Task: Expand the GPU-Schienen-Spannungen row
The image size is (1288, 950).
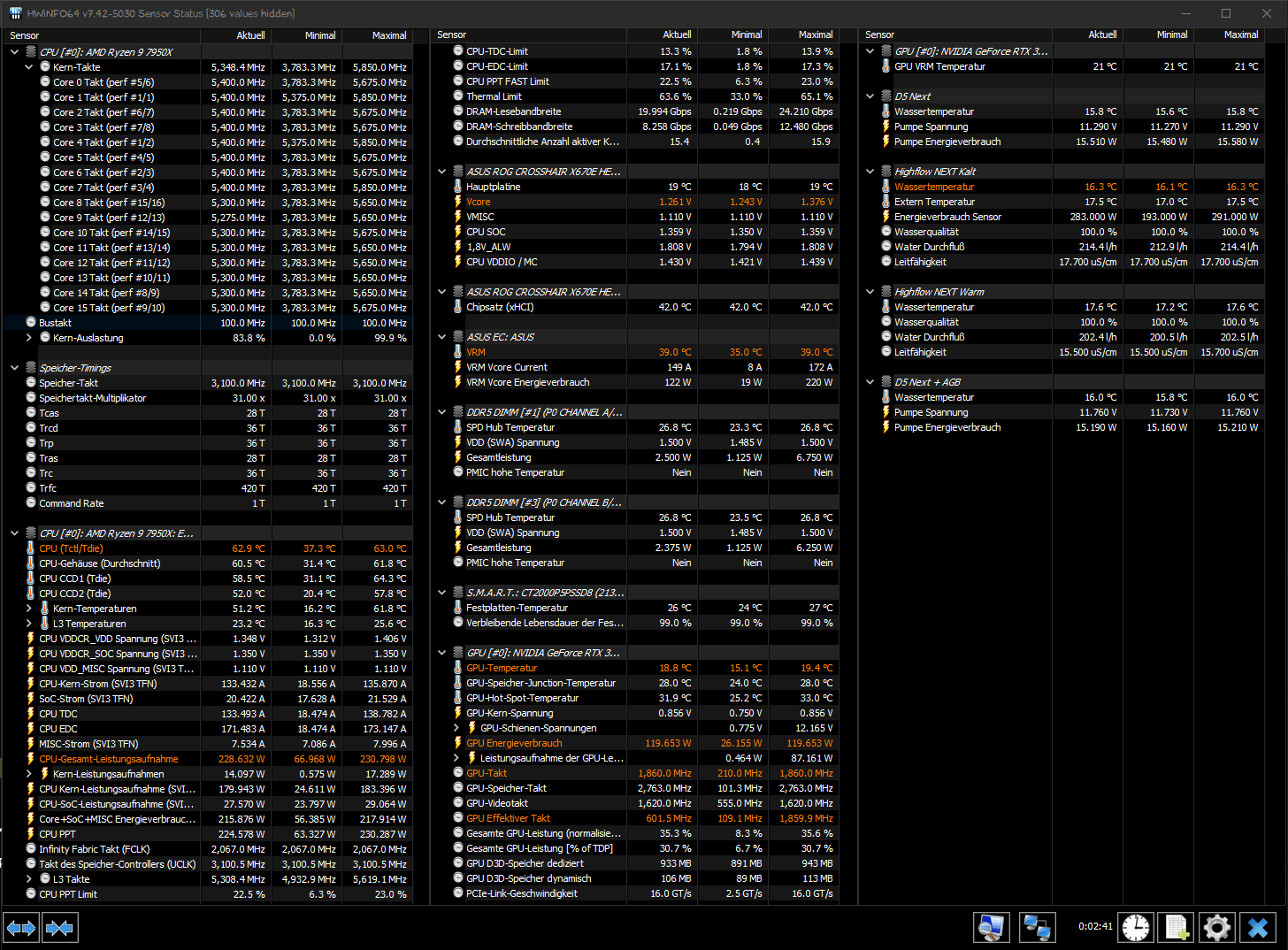Action: pyautogui.click(x=456, y=728)
